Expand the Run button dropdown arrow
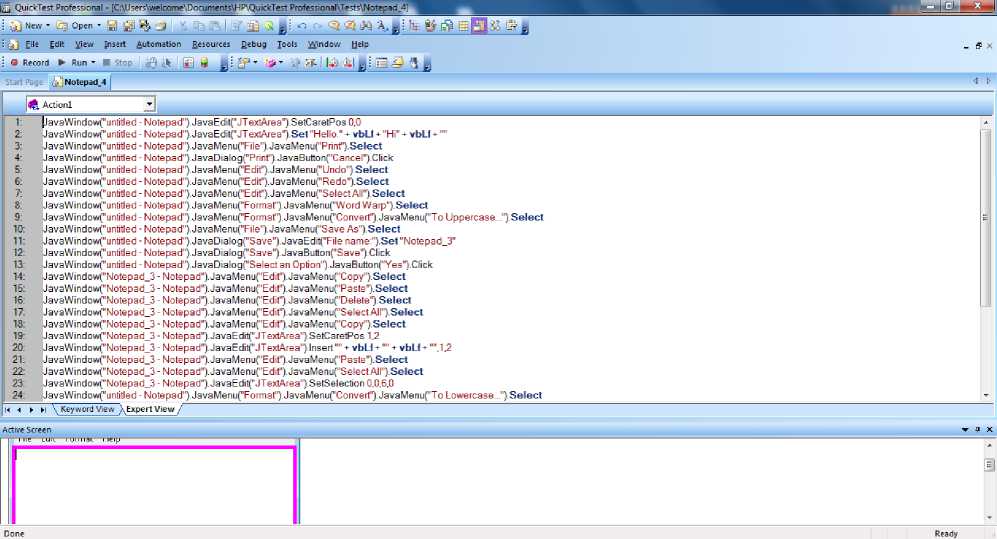The width and height of the screenshot is (997, 539). coord(92,62)
